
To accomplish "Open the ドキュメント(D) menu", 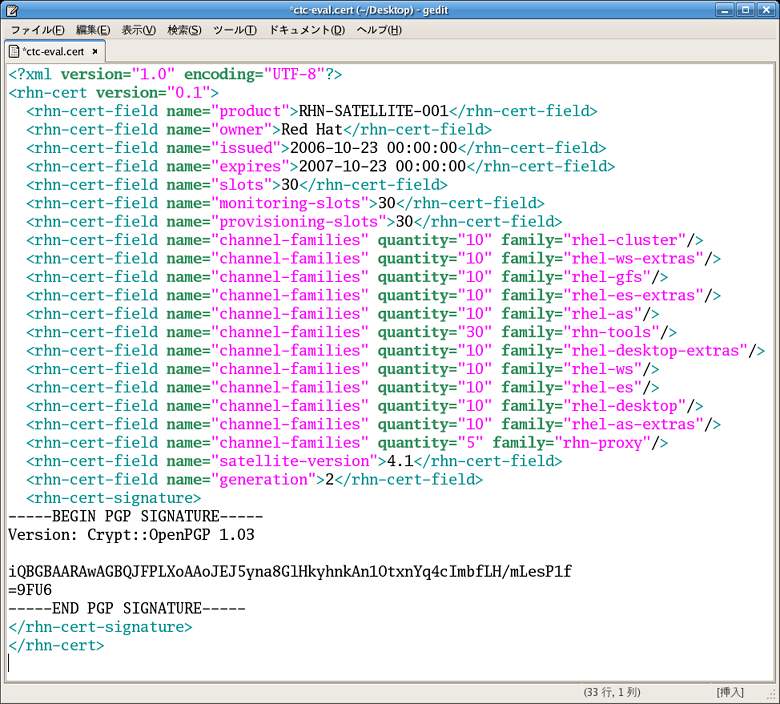I will click(307, 30).
